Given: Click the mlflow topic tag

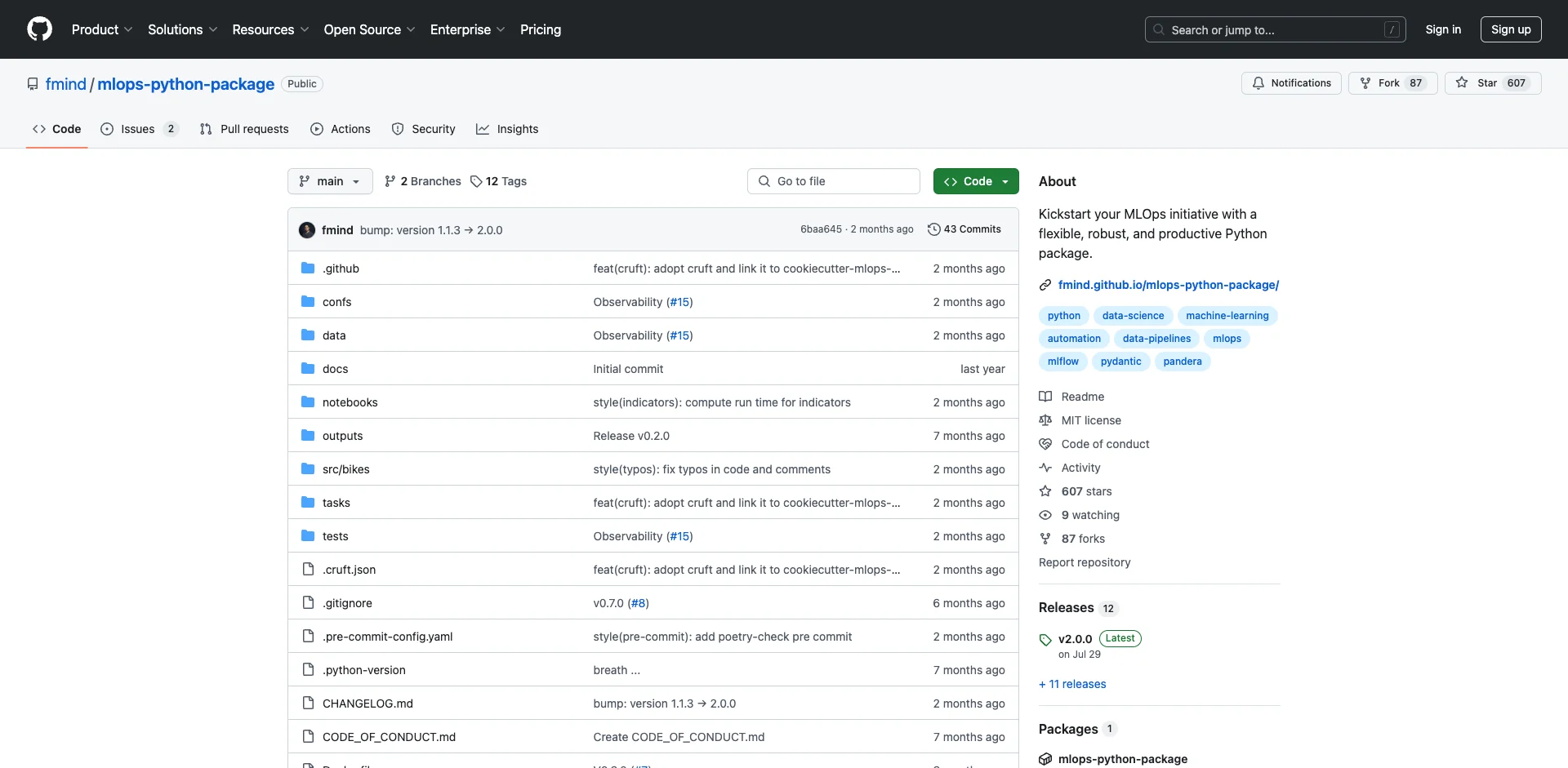Looking at the screenshot, I should [x=1063, y=362].
